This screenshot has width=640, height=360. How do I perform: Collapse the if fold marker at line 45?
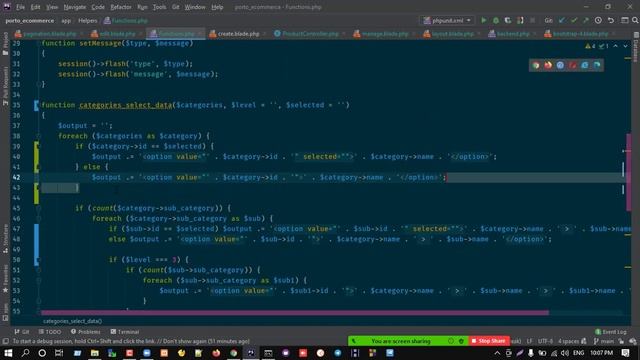[x=38, y=208]
